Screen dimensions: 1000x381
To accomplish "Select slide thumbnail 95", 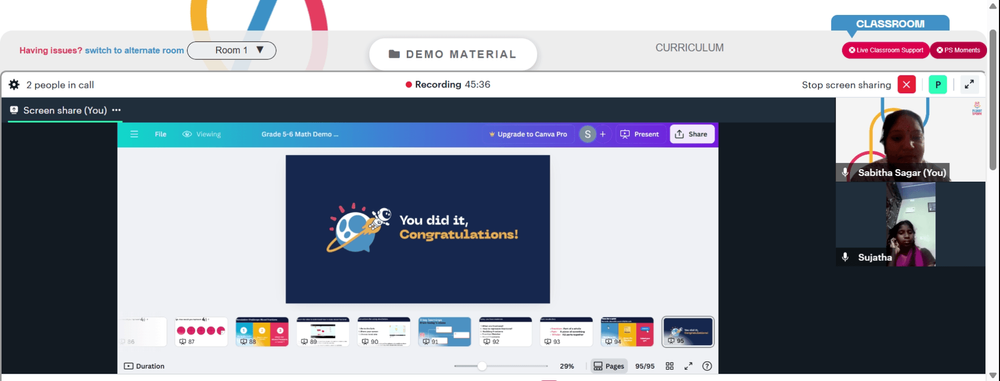I will 688,332.
